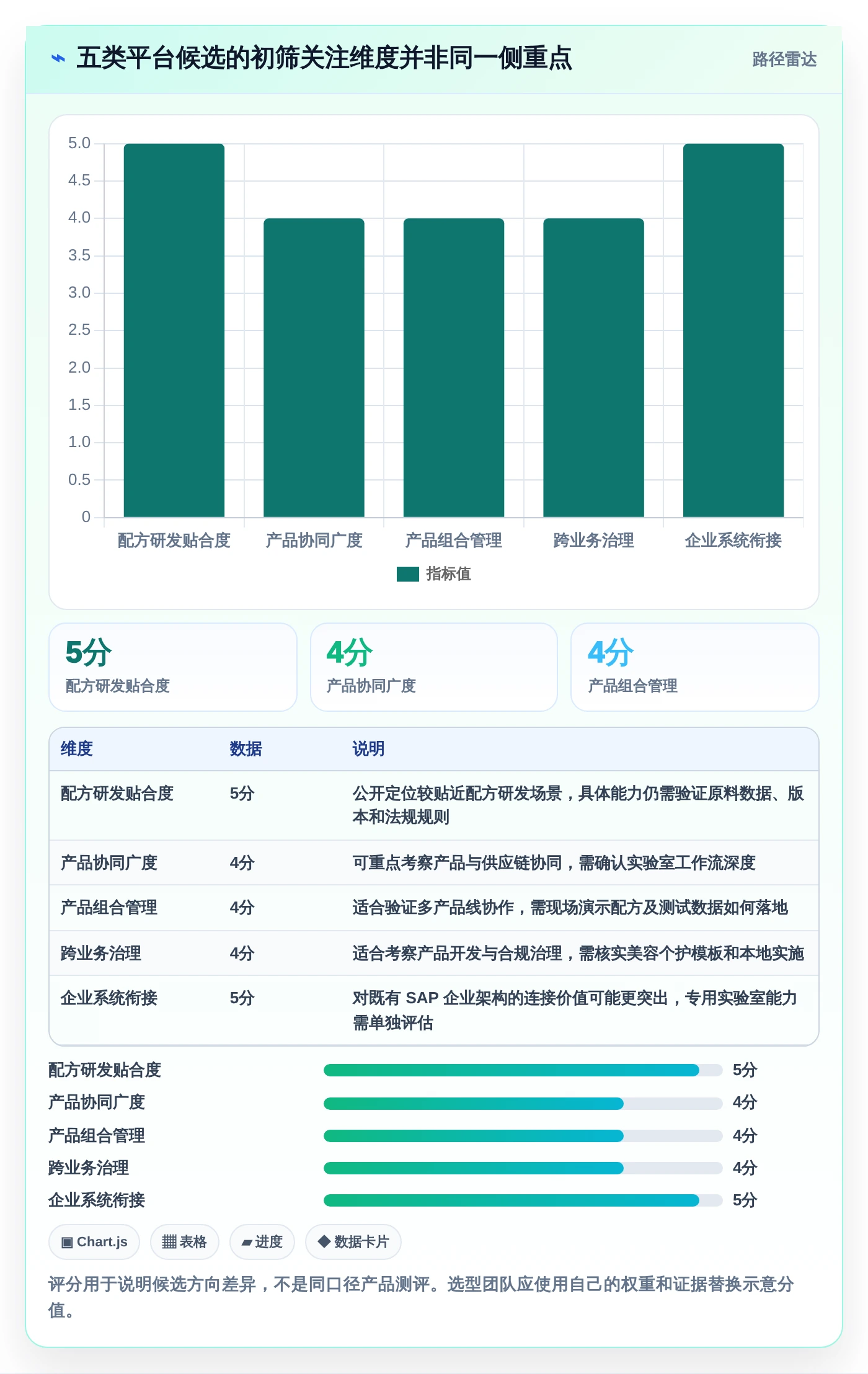Click the 企业系统衔接 x-axis label

(x=733, y=541)
